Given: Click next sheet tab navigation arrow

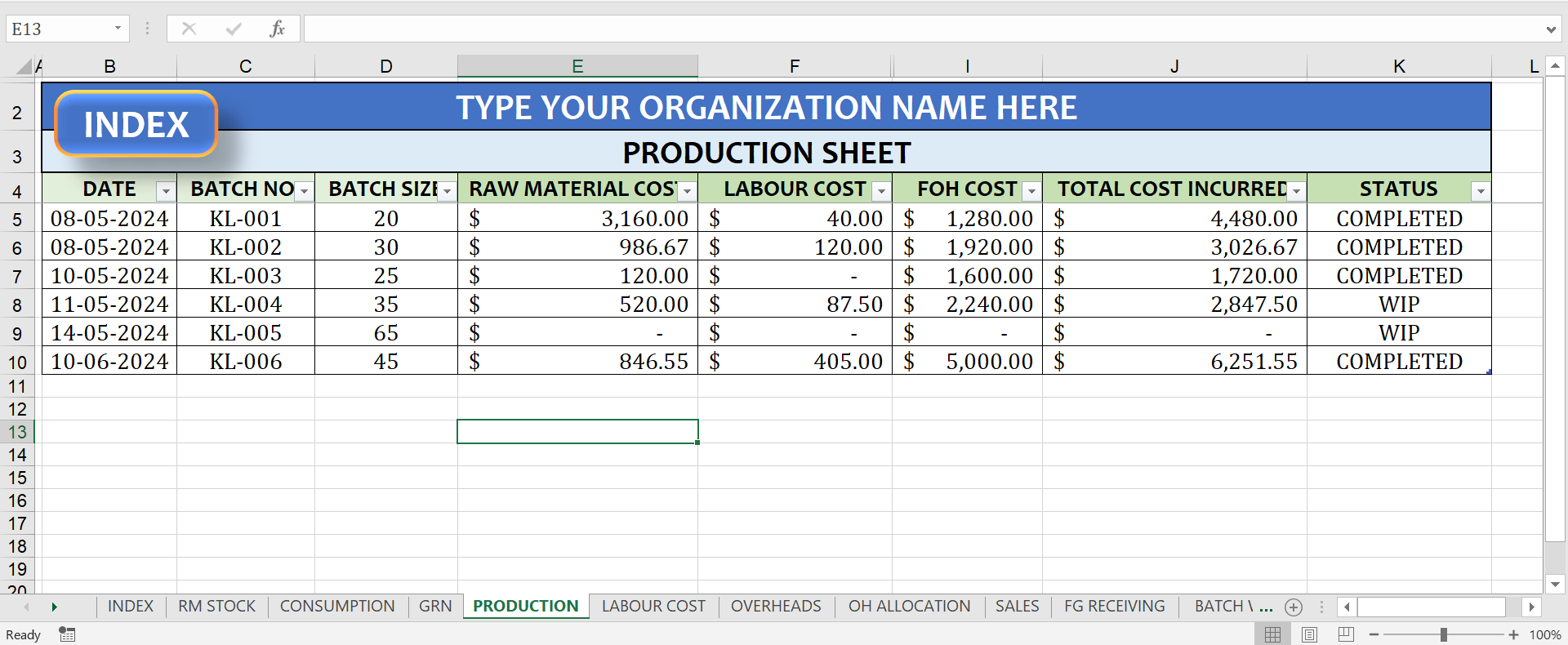Looking at the screenshot, I should [54, 607].
